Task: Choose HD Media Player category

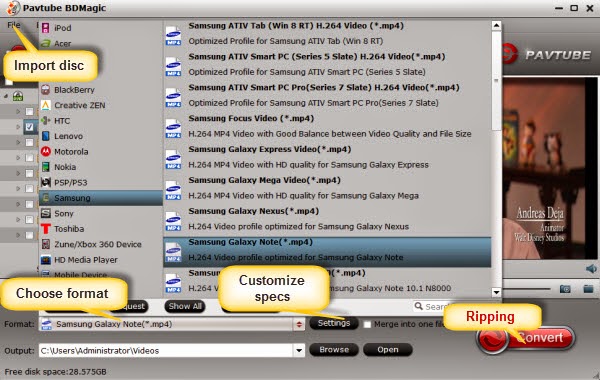Action: tap(101, 260)
